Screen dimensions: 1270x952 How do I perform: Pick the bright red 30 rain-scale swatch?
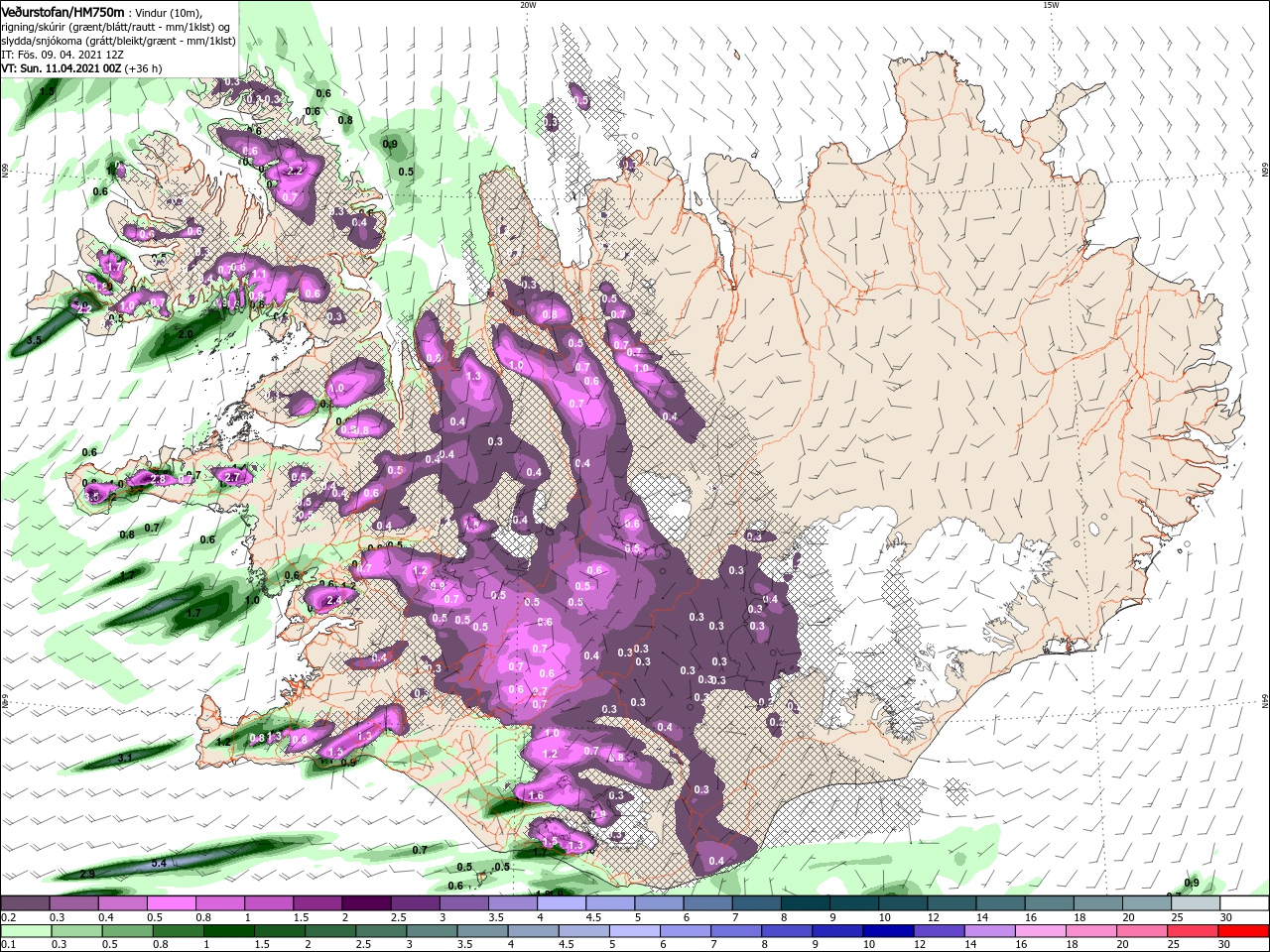click(x=1243, y=931)
